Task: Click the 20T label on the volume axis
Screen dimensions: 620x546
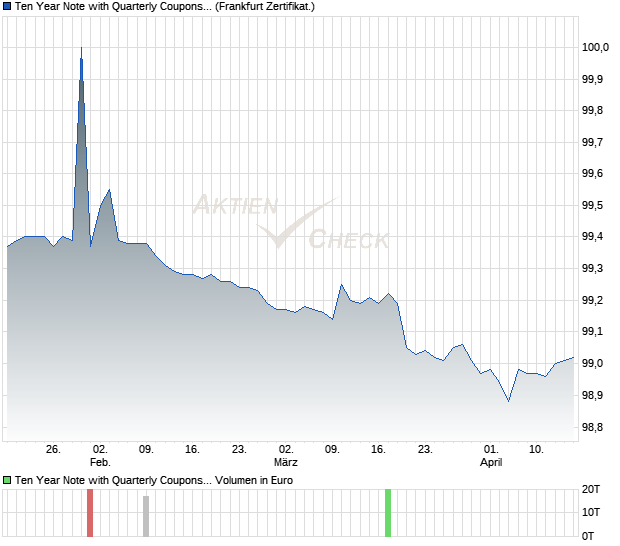Action: pyautogui.click(x=592, y=489)
